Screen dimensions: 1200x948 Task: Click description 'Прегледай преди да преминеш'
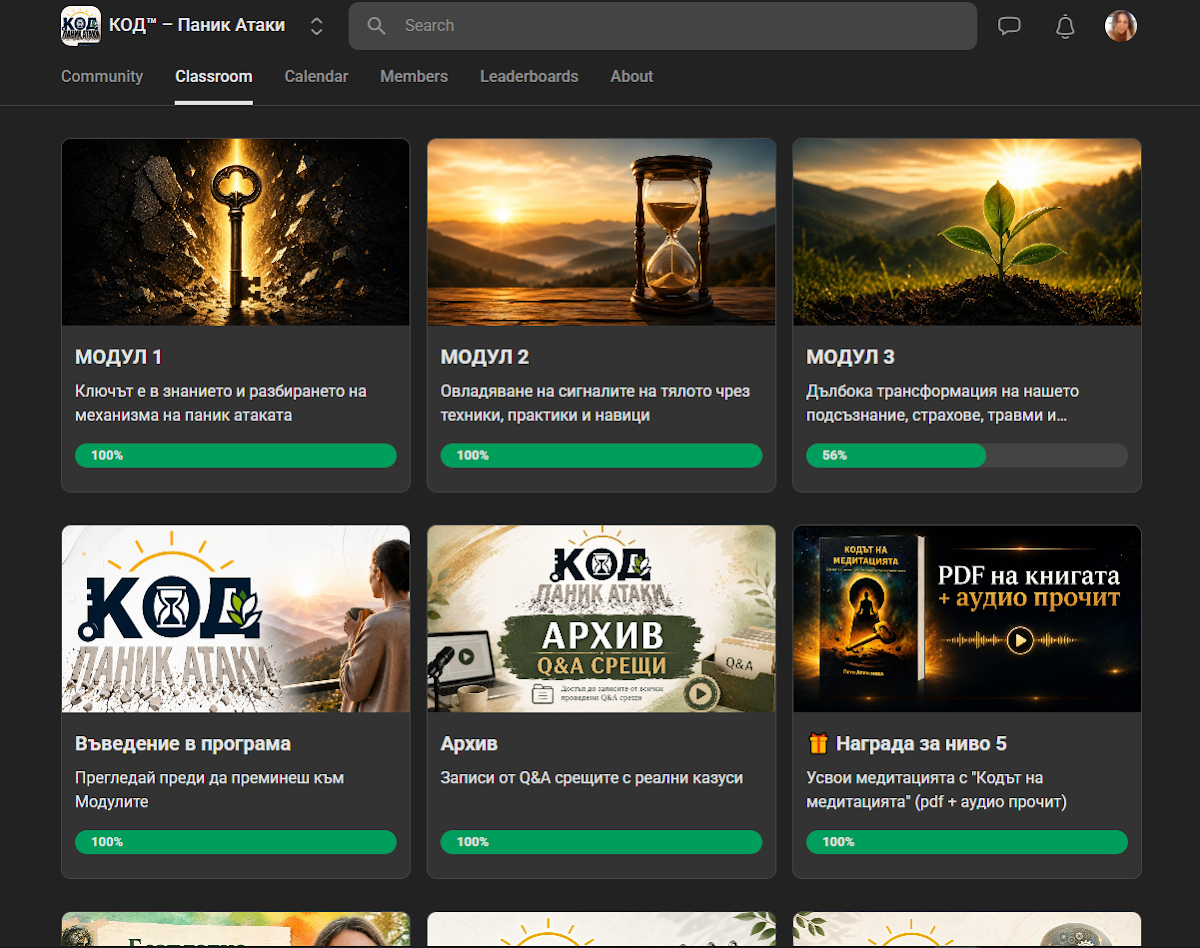[209, 790]
